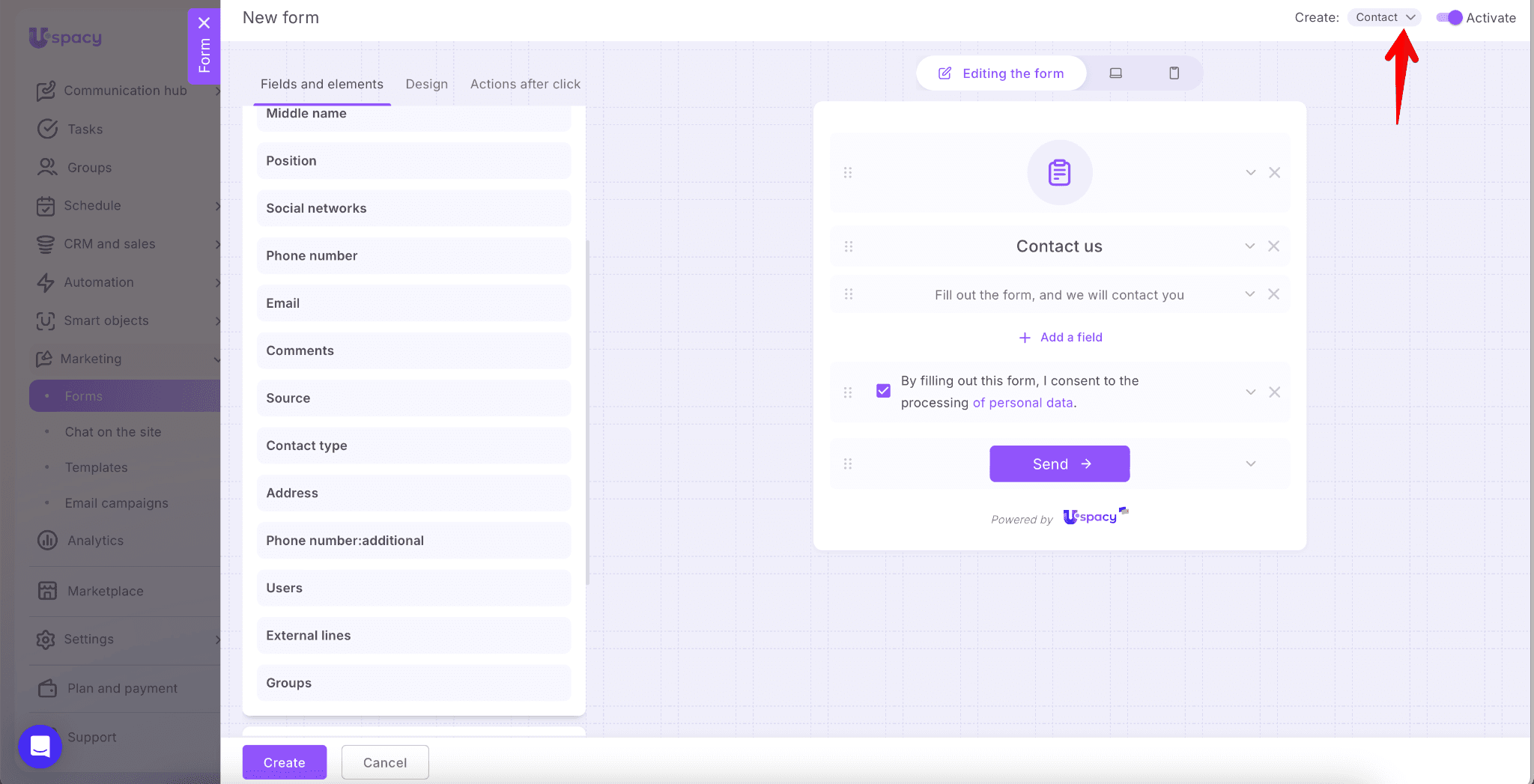Switch to the Design tab
The height and width of the screenshot is (784, 1534).
pos(426,84)
